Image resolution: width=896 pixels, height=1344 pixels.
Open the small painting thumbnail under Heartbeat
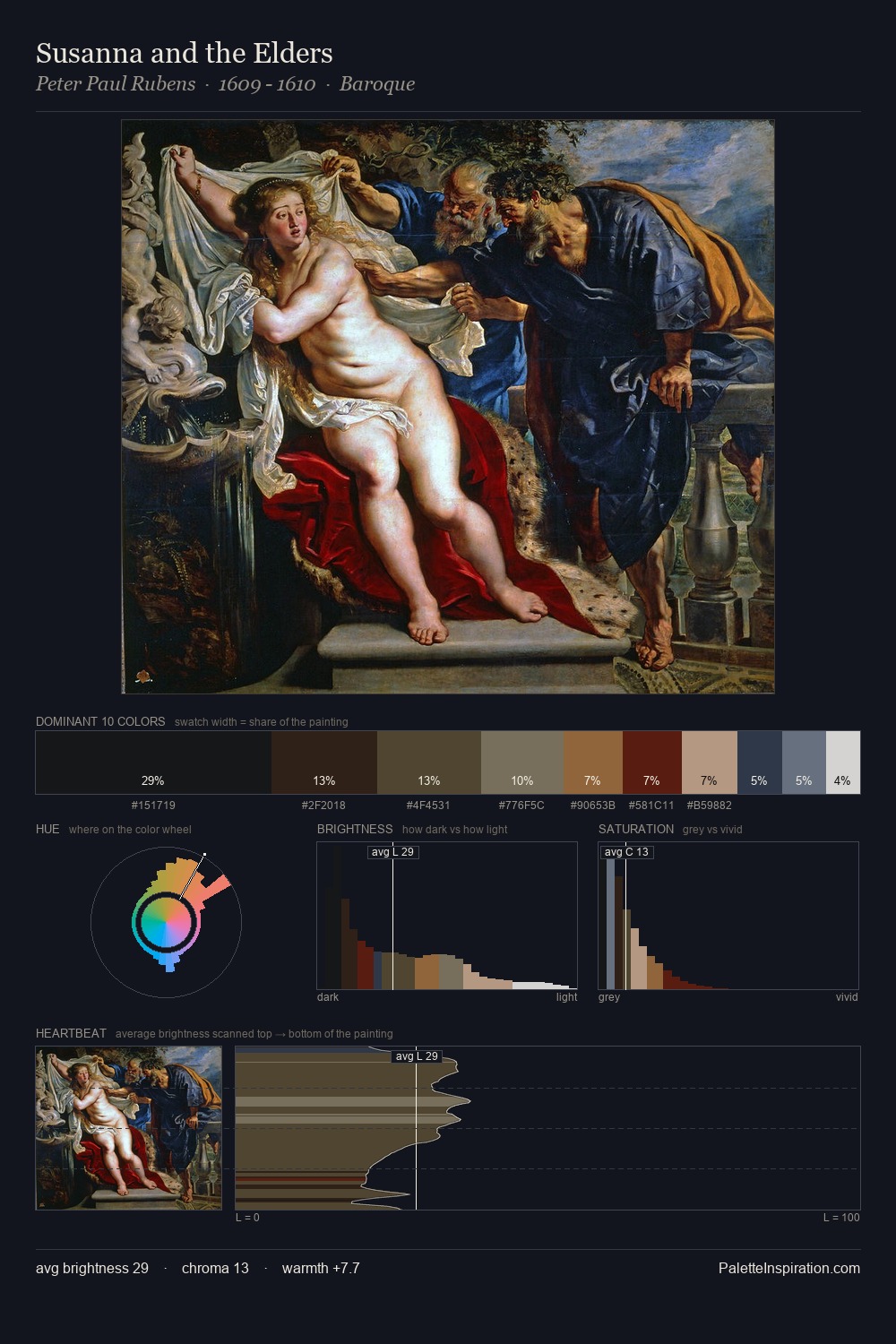pyautogui.click(x=129, y=1128)
